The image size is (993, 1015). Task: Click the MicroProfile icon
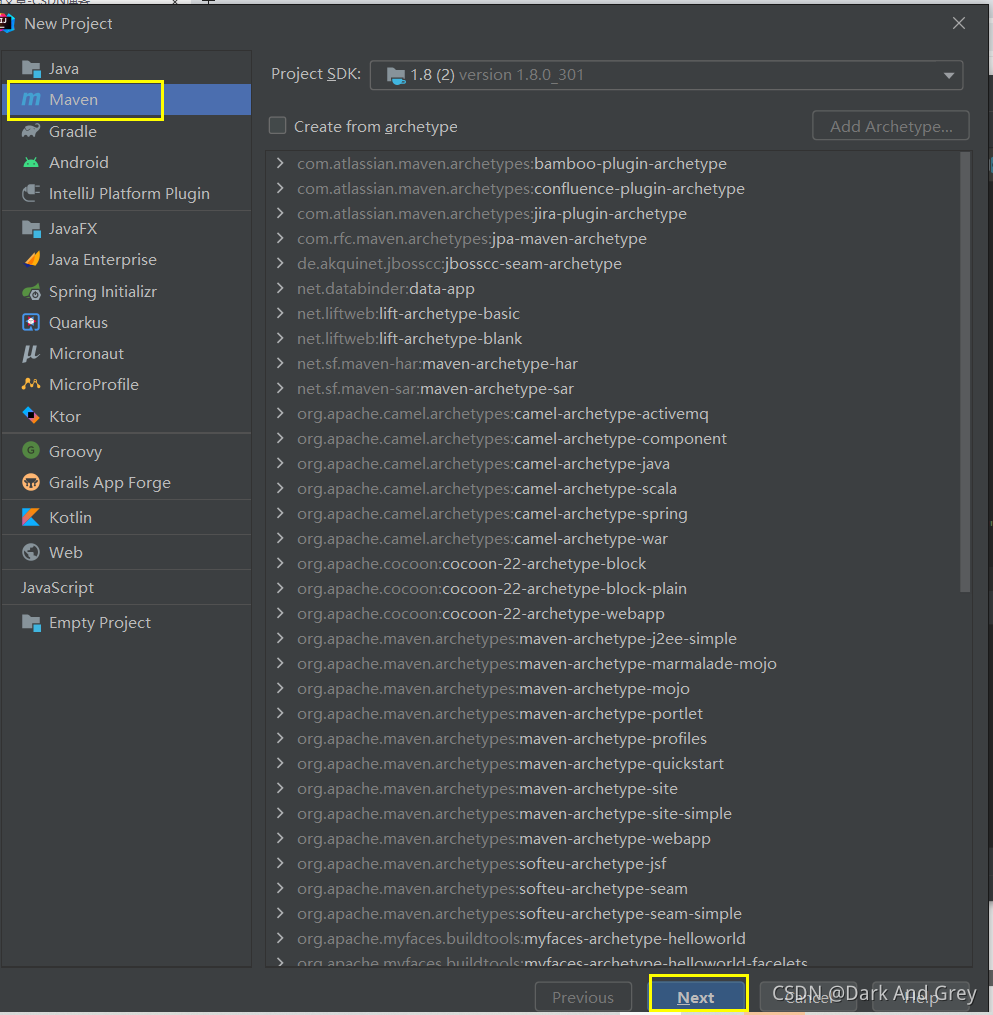[31, 385]
